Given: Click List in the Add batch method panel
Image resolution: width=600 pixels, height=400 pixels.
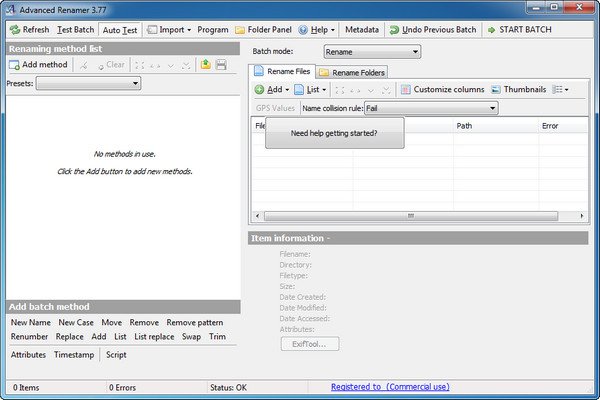Looking at the screenshot, I should tap(120, 337).
